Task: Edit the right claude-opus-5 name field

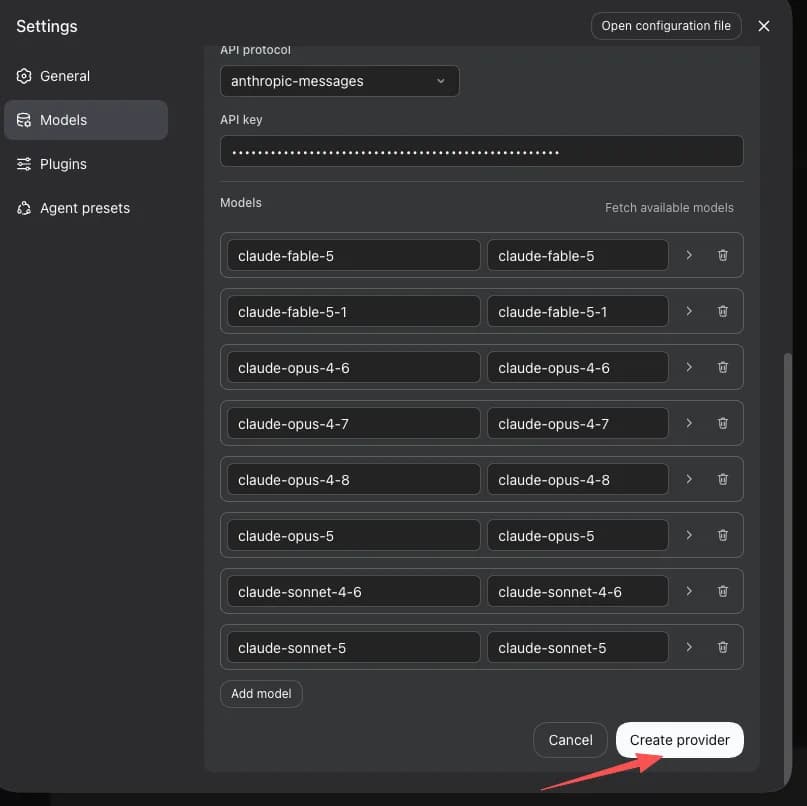Action: click(x=578, y=535)
